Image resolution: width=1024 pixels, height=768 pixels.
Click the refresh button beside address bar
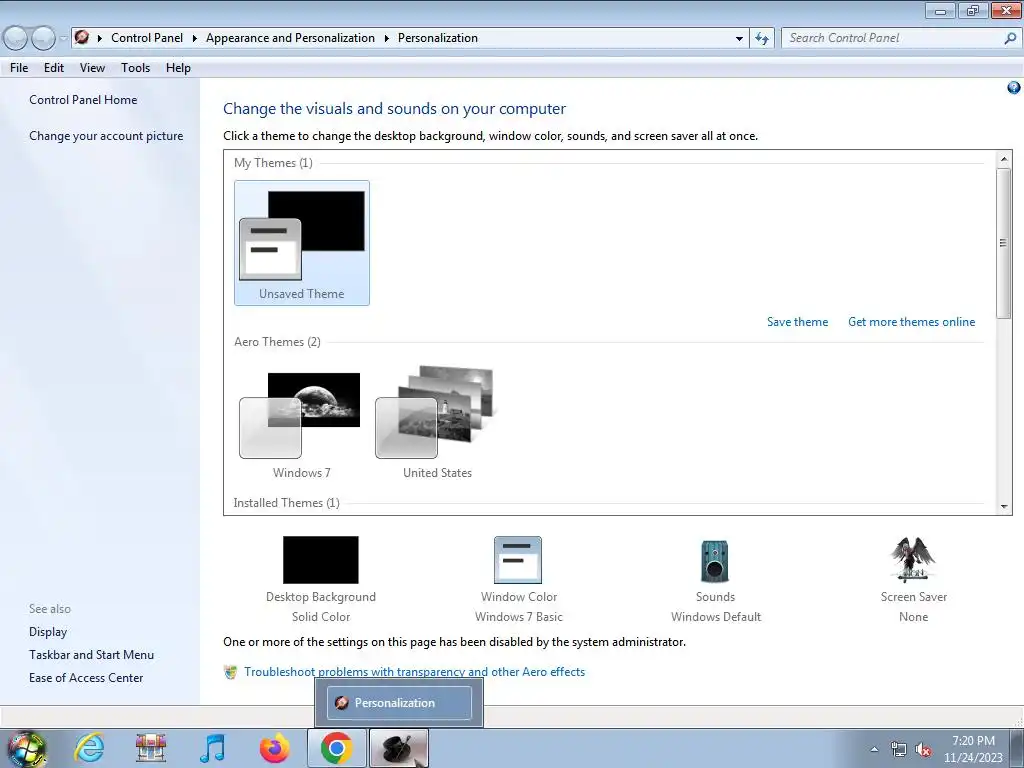click(761, 38)
